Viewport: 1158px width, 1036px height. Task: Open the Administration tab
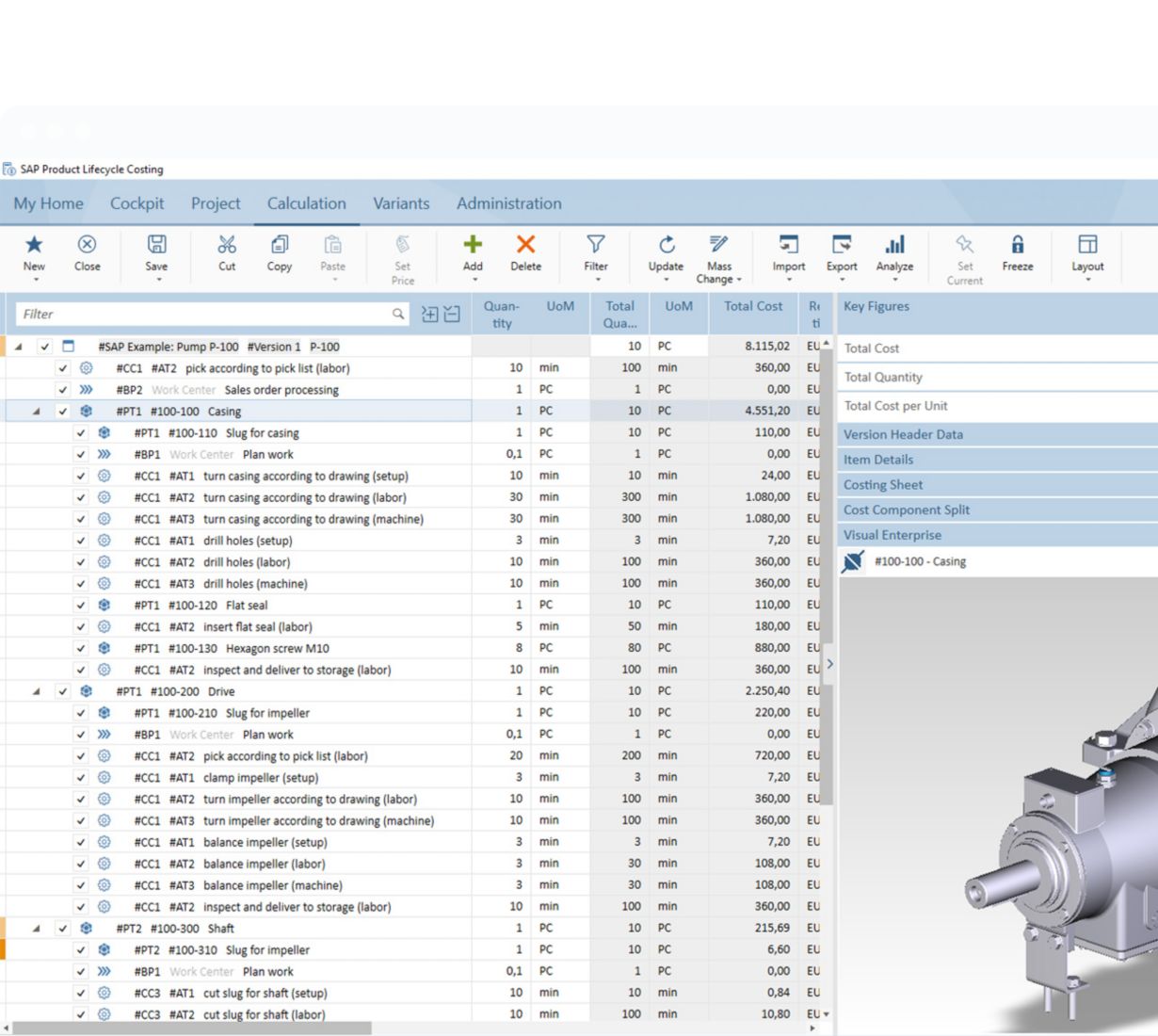point(508,203)
